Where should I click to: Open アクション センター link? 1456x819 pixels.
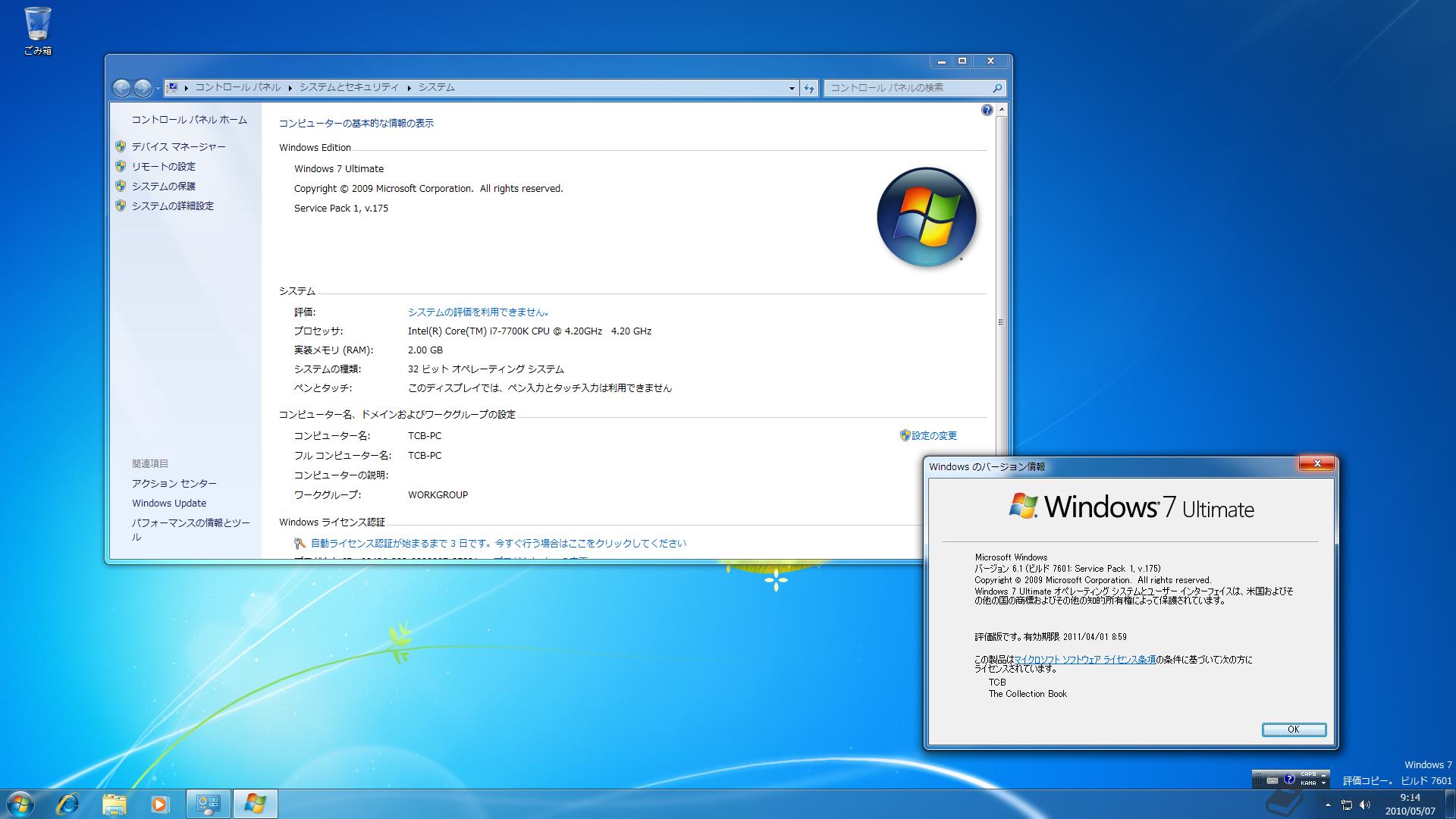174,484
